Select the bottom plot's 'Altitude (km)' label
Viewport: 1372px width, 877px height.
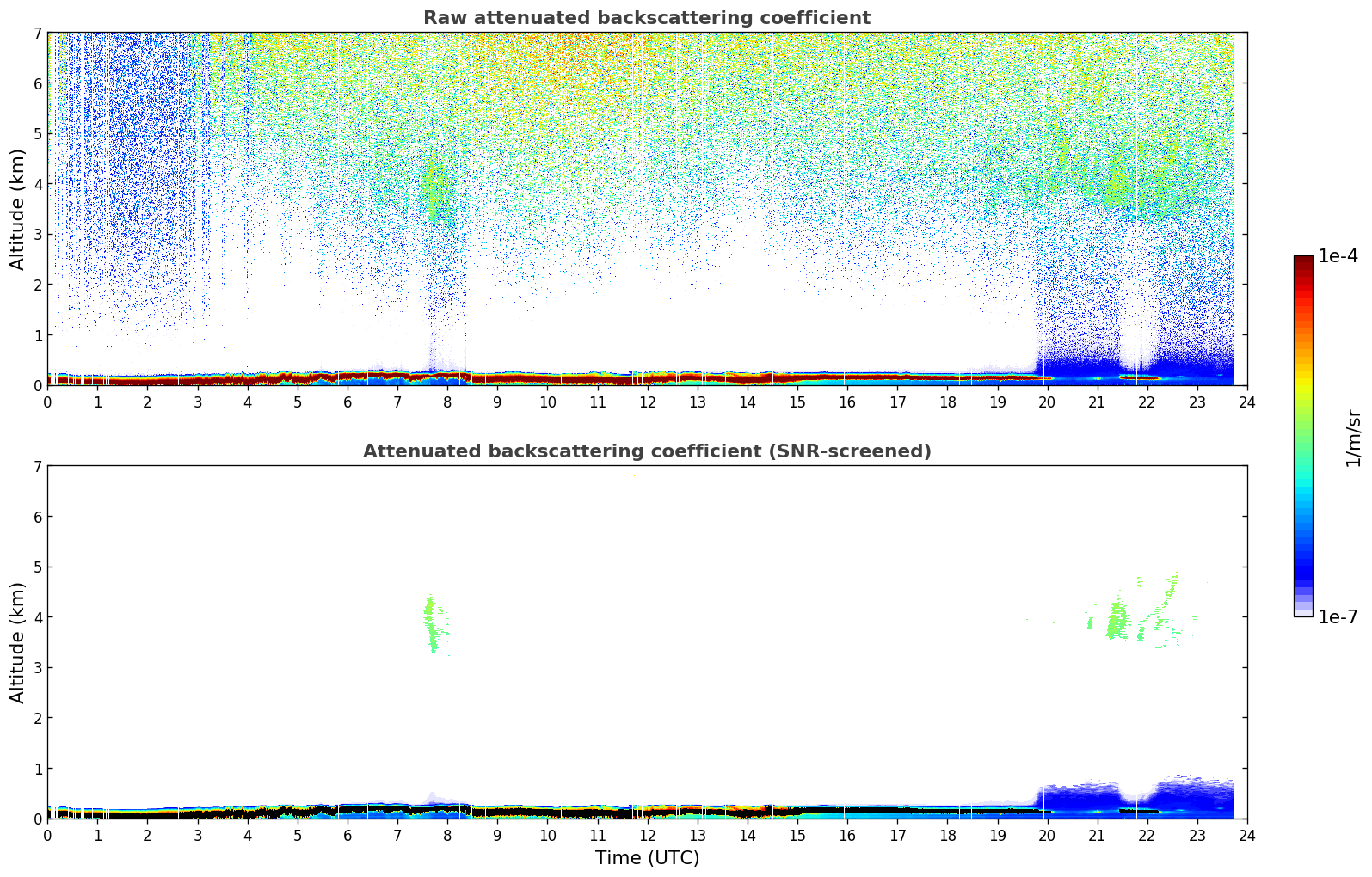(x=18, y=642)
